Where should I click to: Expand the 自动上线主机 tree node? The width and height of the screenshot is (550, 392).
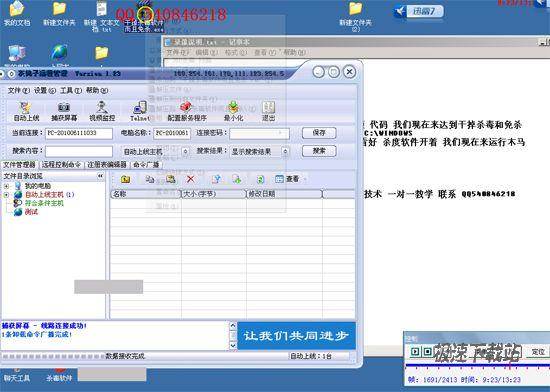[6, 195]
